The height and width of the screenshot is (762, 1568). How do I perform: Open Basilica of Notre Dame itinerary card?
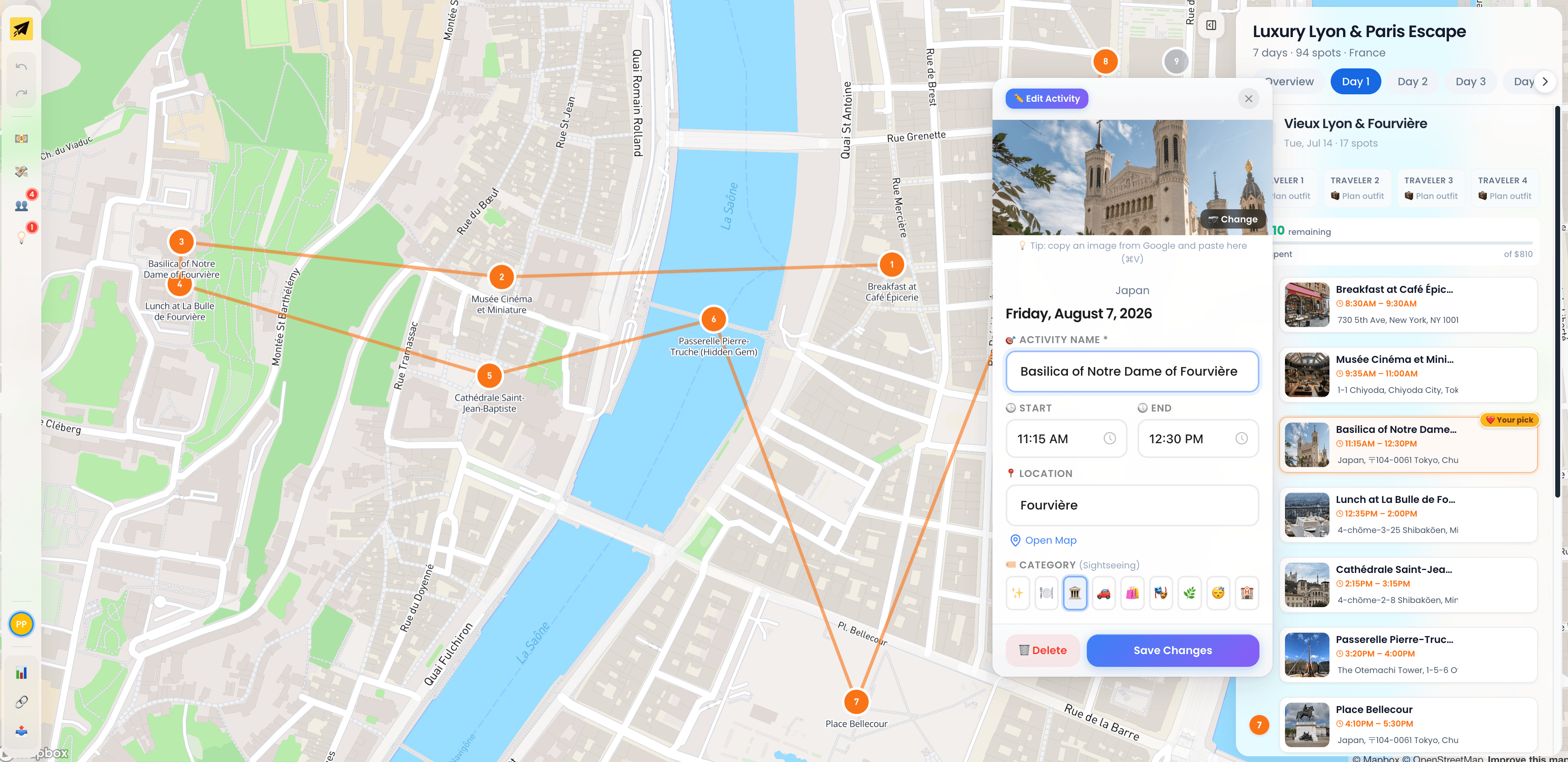click(x=1409, y=445)
